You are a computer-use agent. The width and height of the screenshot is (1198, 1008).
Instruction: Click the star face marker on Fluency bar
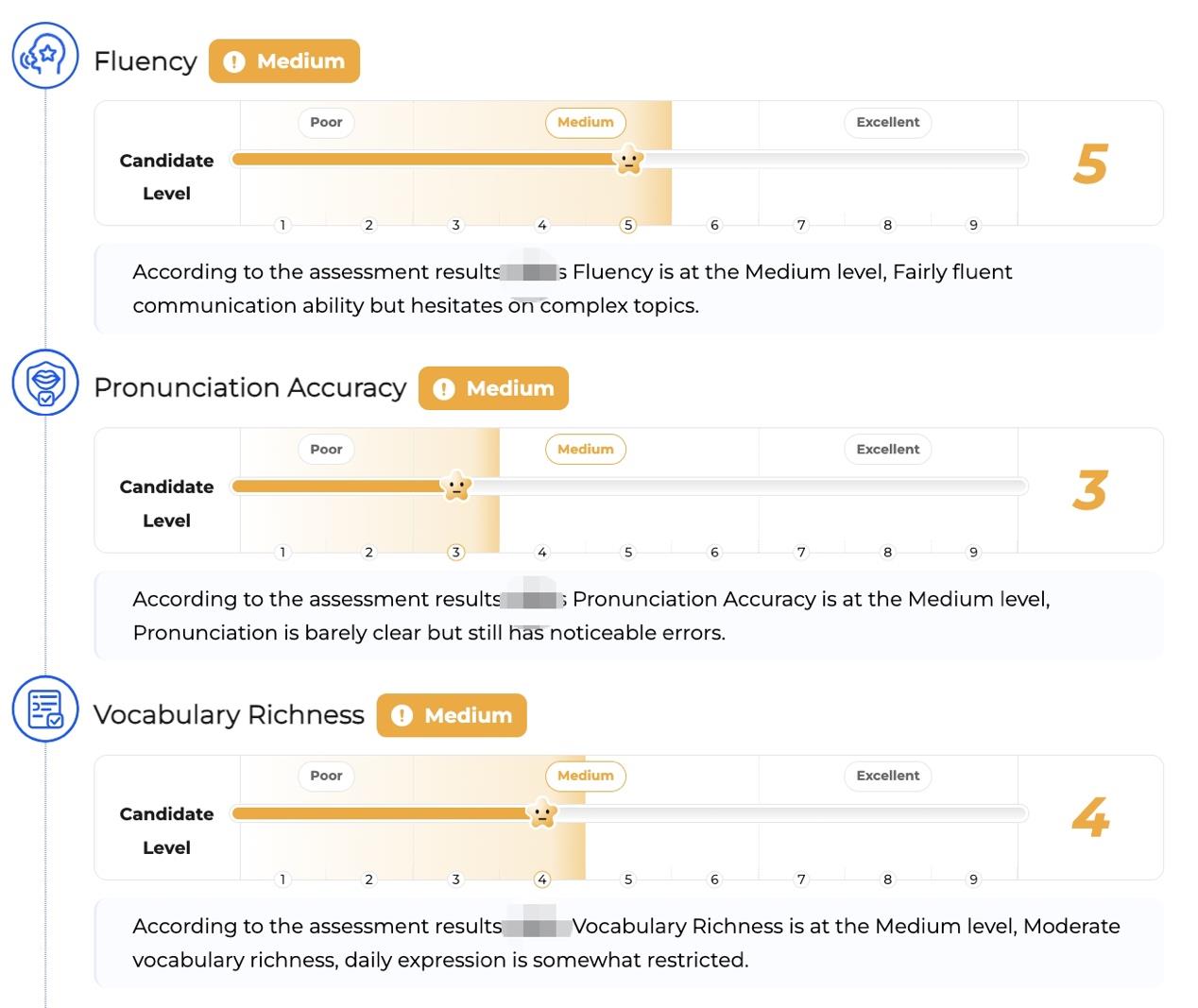click(628, 160)
